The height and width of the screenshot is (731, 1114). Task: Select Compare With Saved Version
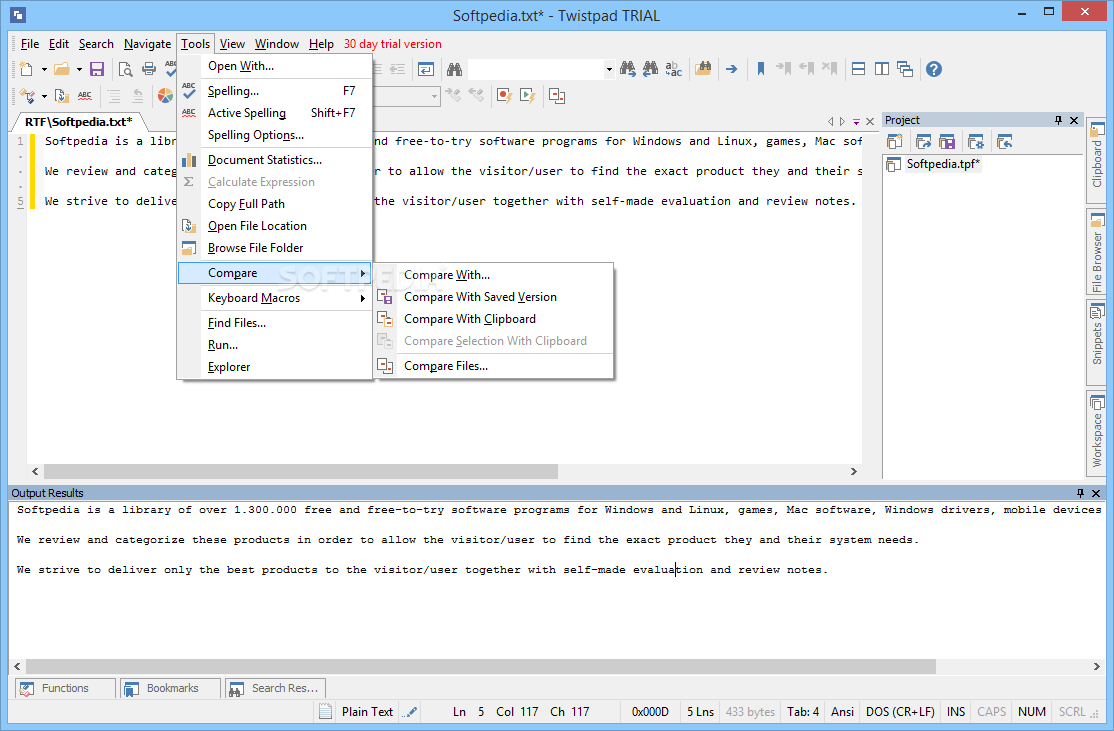494,297
